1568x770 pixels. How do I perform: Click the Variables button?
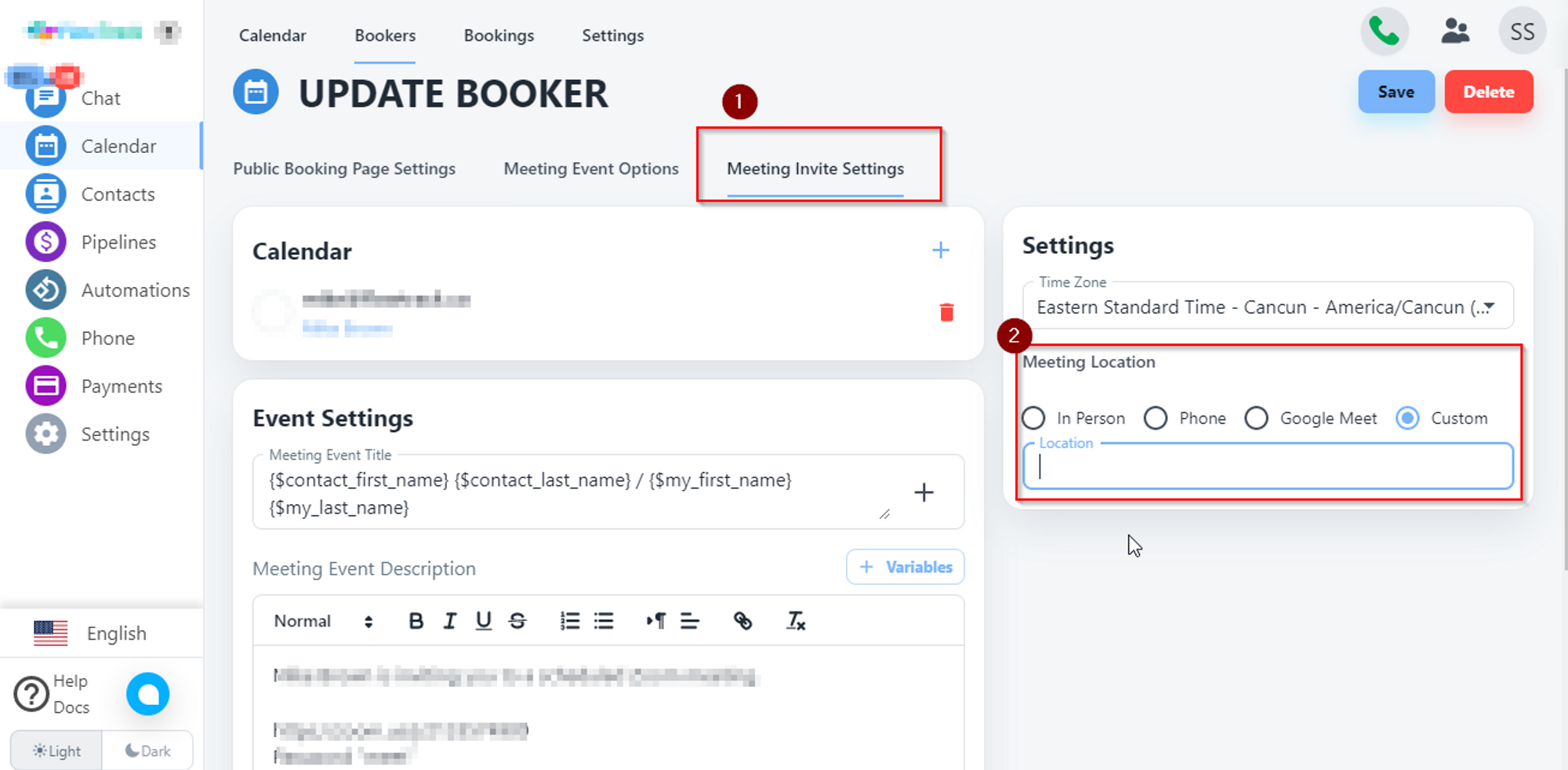coord(906,567)
